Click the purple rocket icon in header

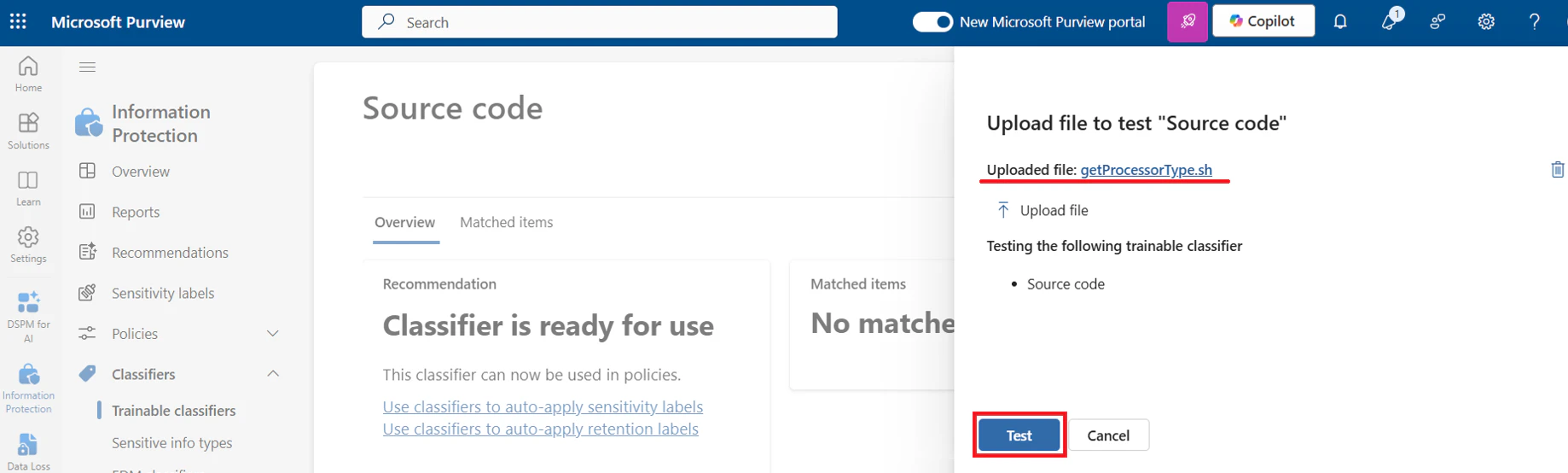pyautogui.click(x=1188, y=21)
